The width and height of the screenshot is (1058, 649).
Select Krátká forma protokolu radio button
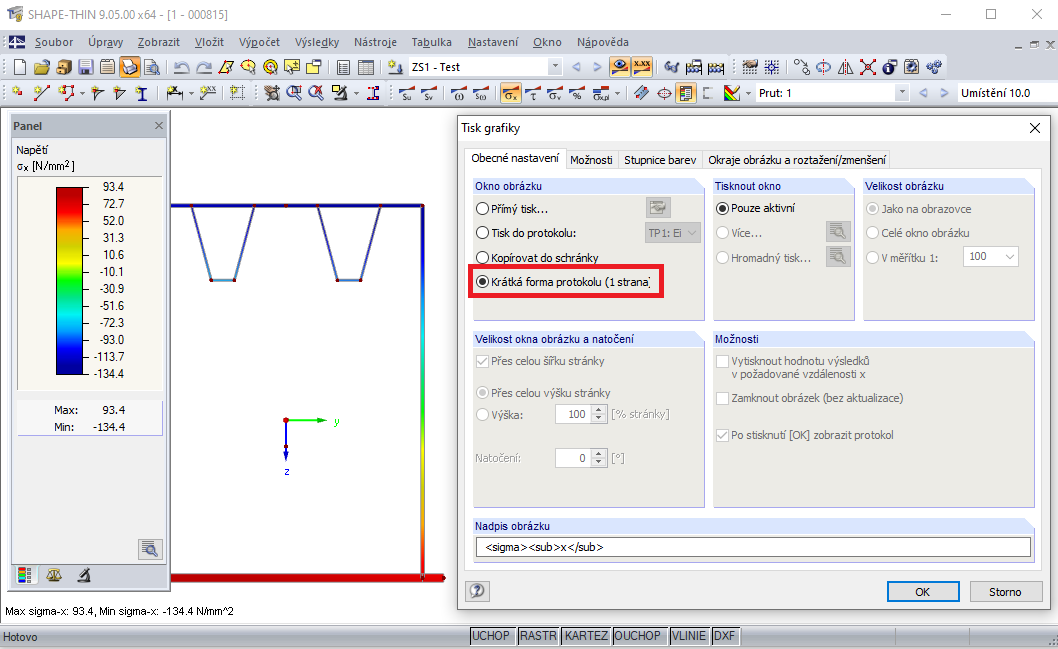point(482,282)
